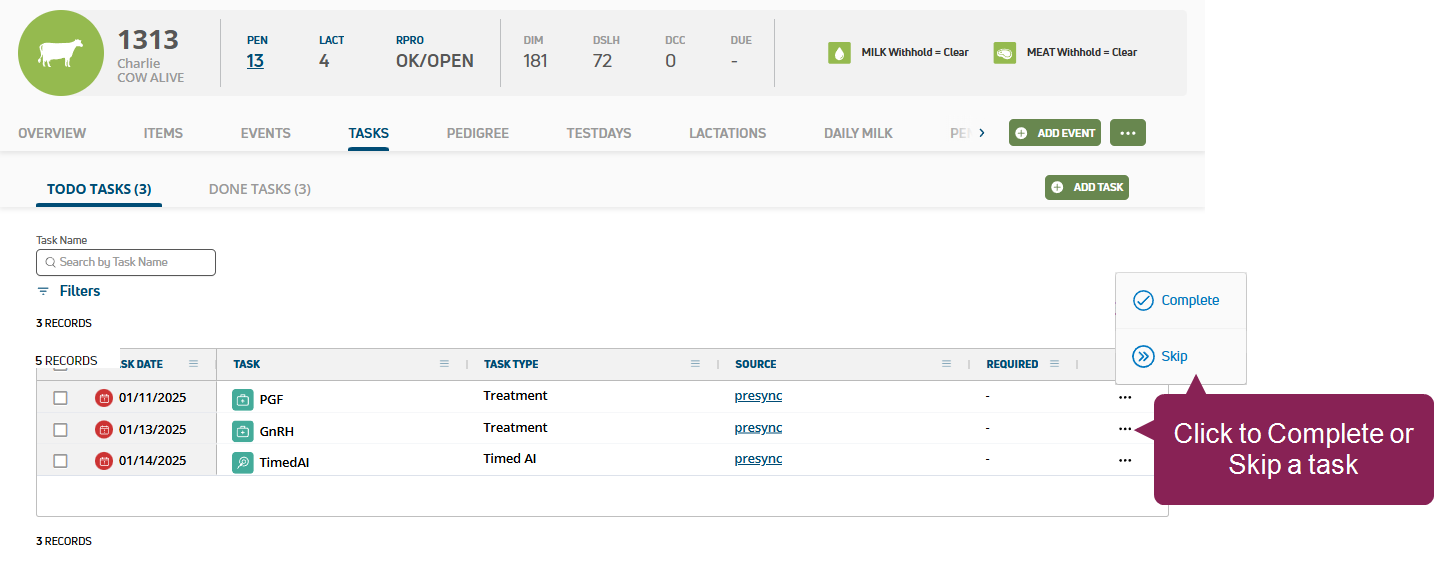
Task: Choose Complete from the popup menu
Action: 1178,301
